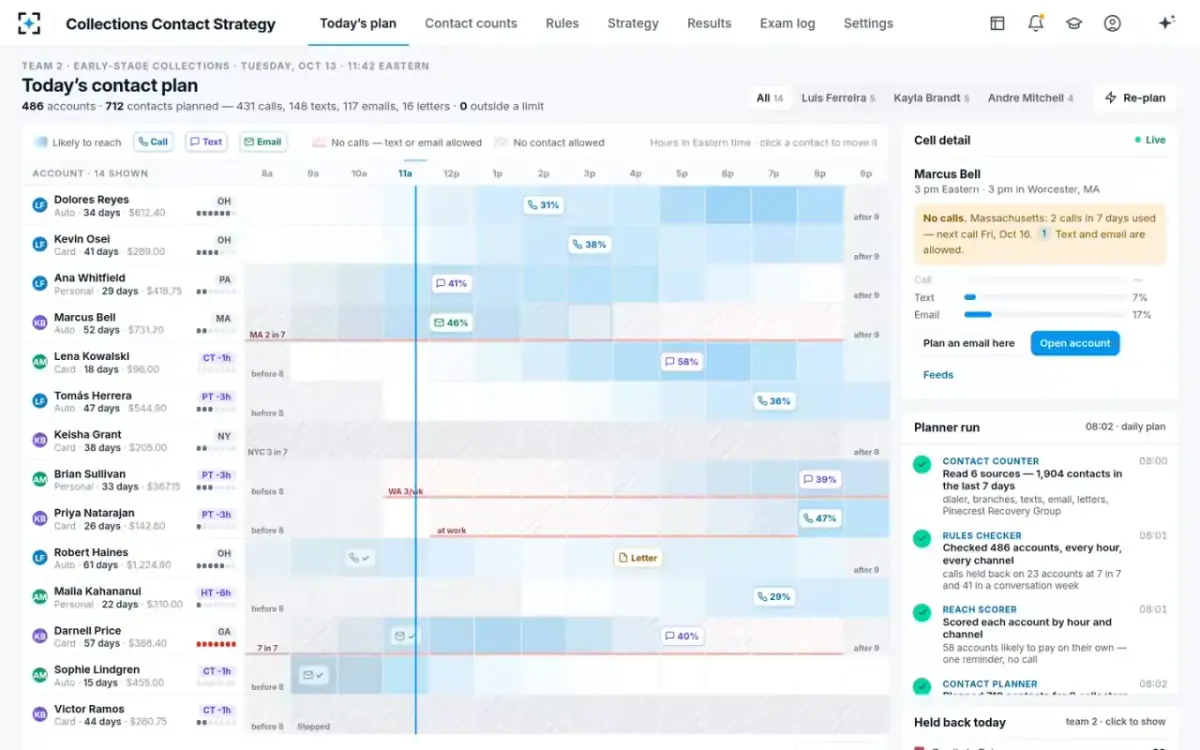
Task: Open the graduation cap training icon
Action: 1074,23
